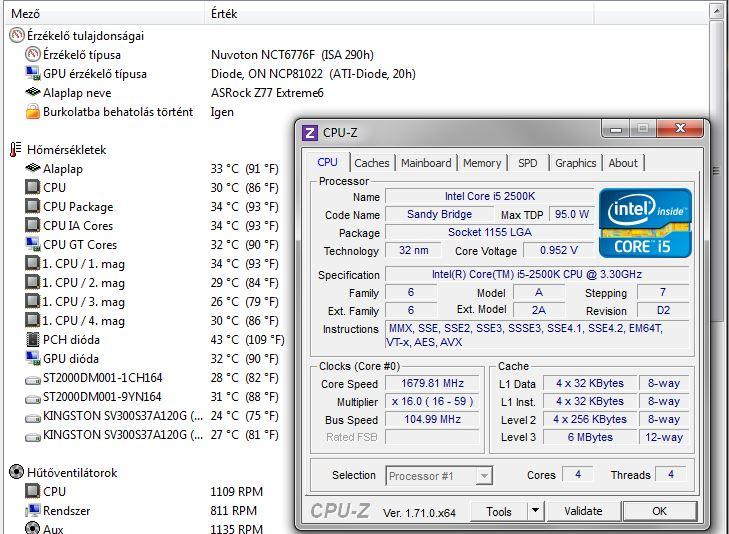Image resolution: width=729 pixels, height=534 pixels.
Task: Click the sensor icon next to Érzékelő tulajdonságai
Action: coord(17,35)
